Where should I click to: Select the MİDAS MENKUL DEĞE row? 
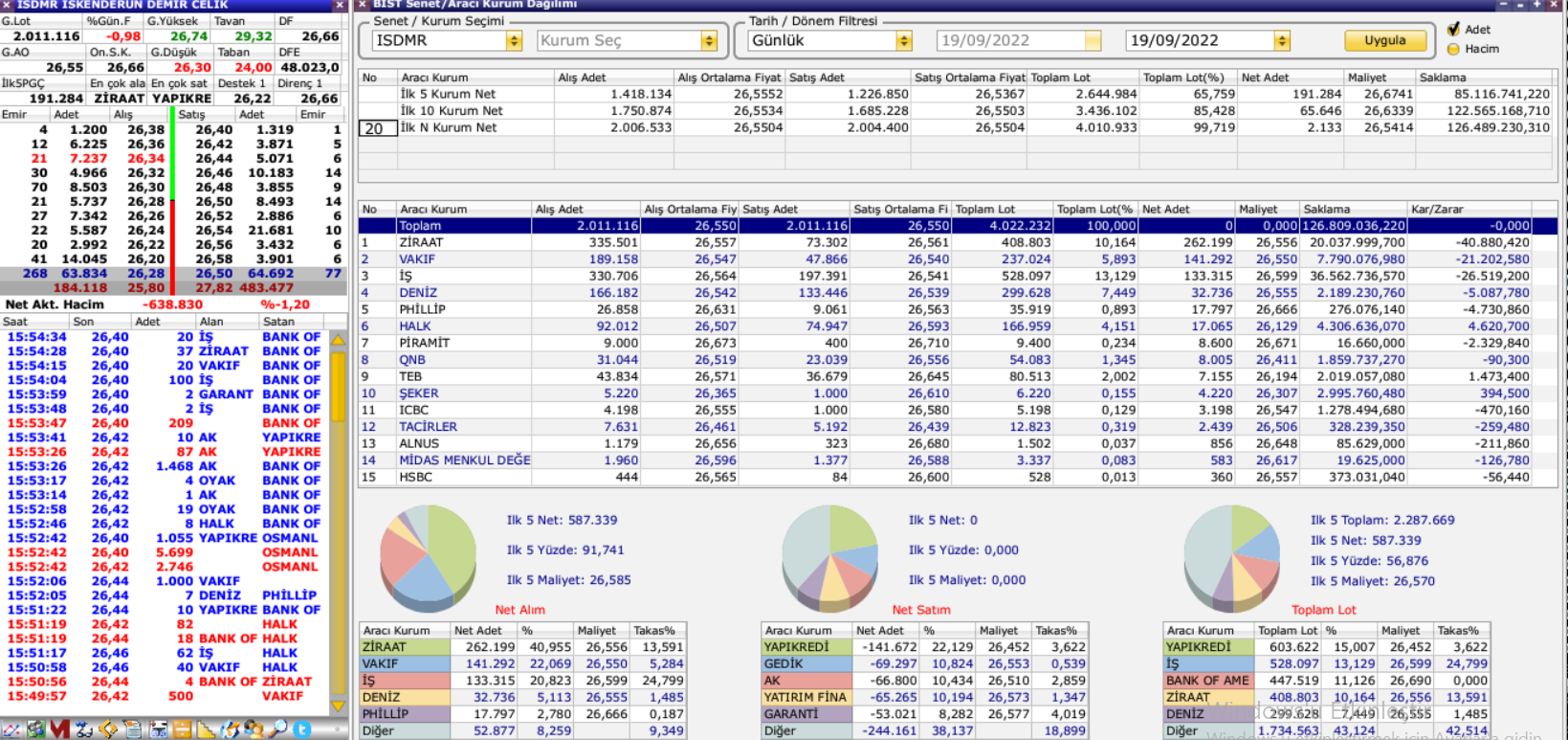(x=958, y=460)
